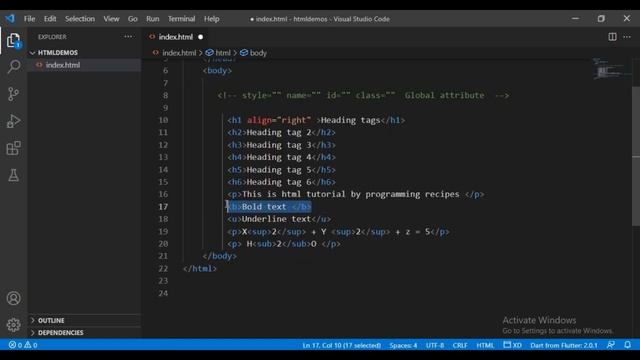Open the Accounts icon
640x360 pixels.
(x=13, y=298)
